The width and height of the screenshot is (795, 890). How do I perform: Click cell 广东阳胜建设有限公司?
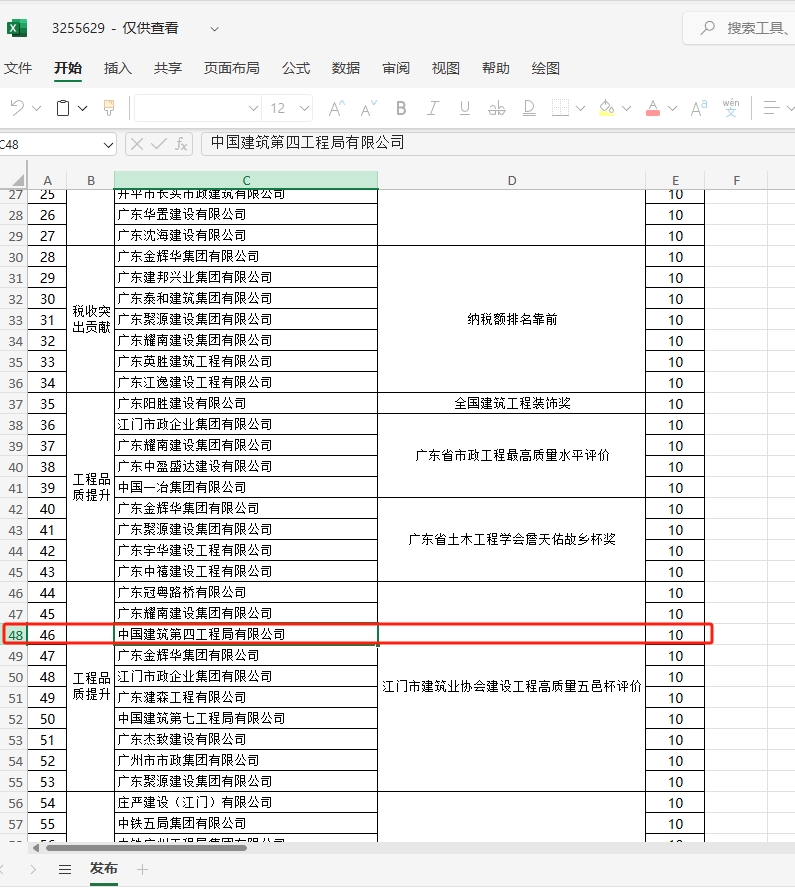pos(246,404)
